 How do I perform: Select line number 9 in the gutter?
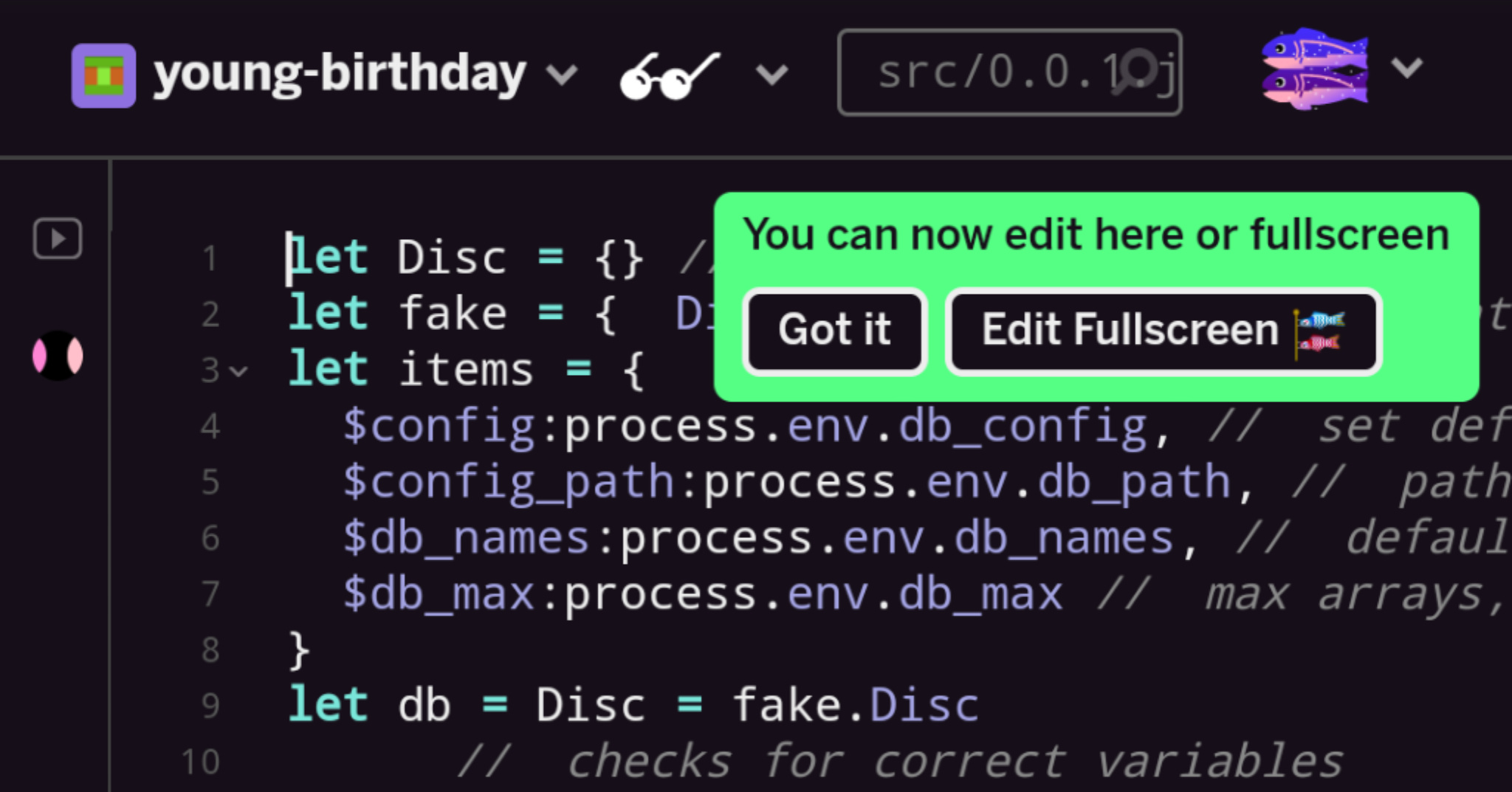coord(210,706)
